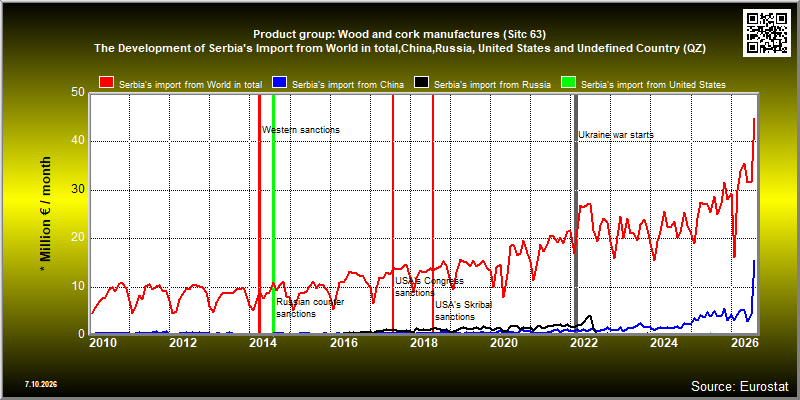Click the gray Ukraine war vertical marker line
The height and width of the screenshot is (400, 800).
(x=577, y=213)
